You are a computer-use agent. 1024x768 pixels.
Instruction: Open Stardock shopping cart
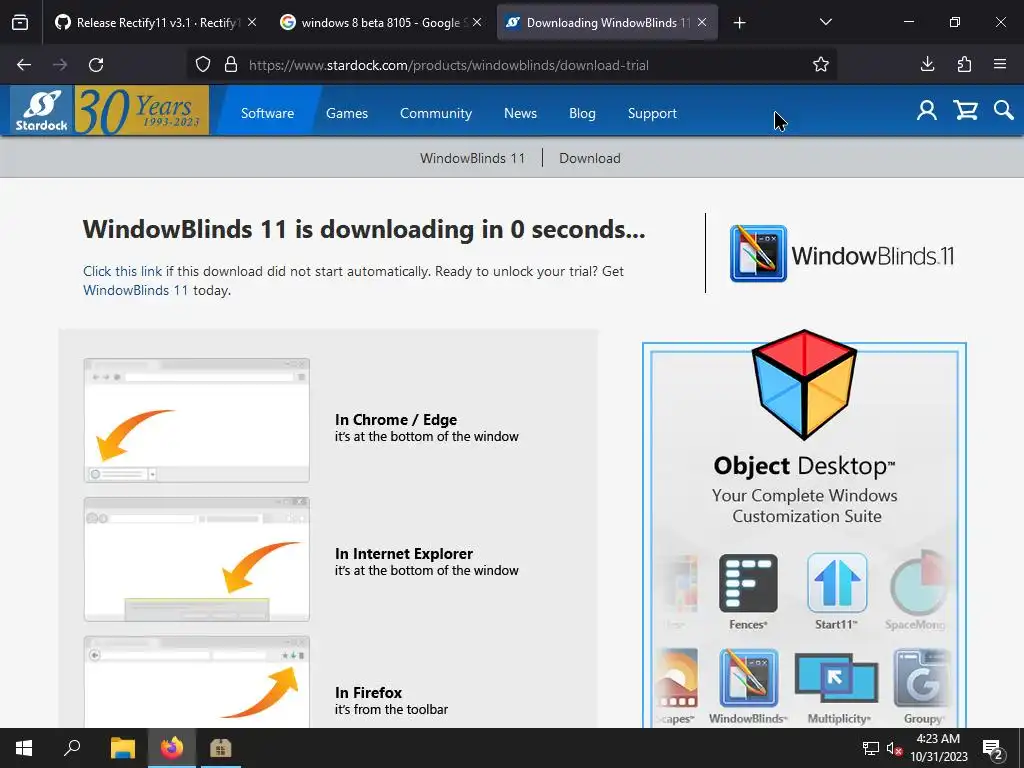[965, 110]
